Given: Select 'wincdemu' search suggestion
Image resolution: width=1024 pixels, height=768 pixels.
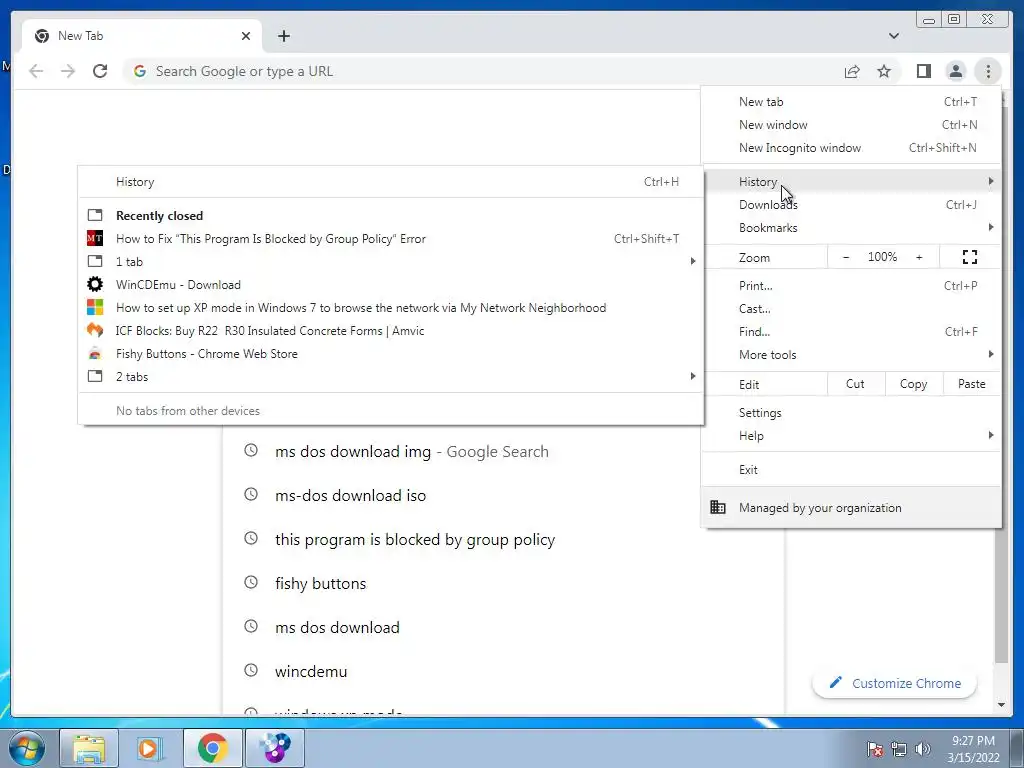Looking at the screenshot, I should tap(503, 671).
